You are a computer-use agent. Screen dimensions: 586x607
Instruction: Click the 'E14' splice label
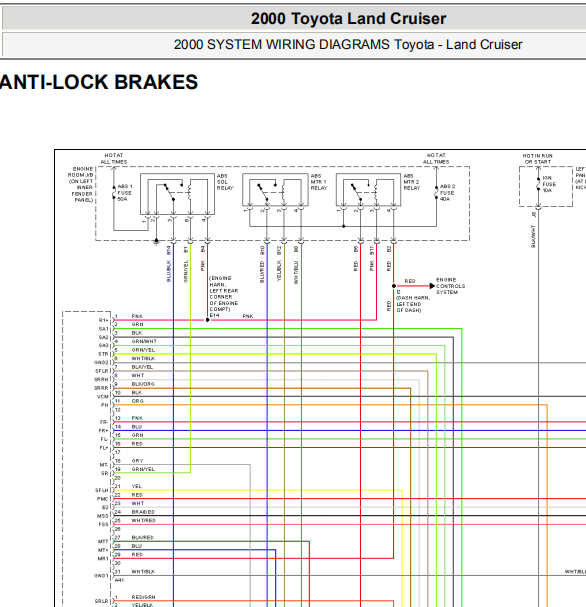coord(214,315)
